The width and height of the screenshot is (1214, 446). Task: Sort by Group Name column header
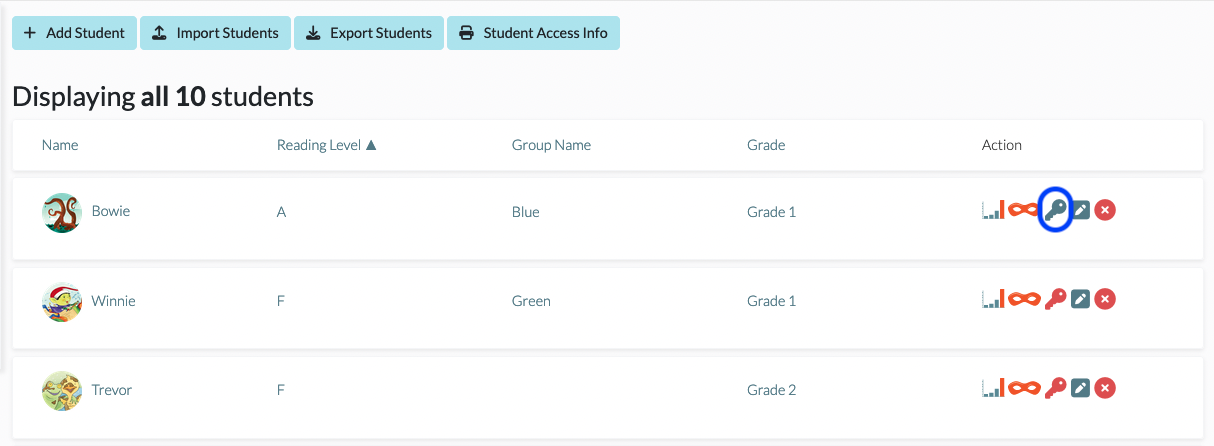pos(551,145)
